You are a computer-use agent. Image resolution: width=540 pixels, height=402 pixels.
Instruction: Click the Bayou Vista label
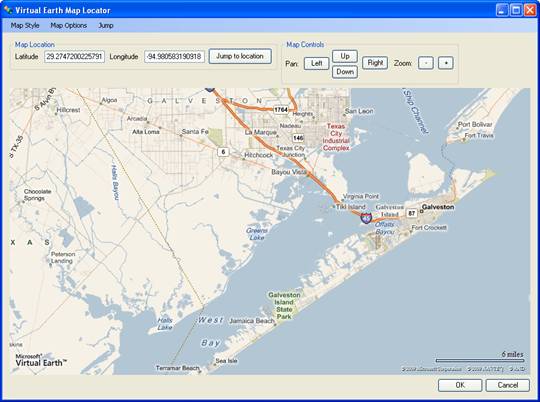click(x=289, y=172)
